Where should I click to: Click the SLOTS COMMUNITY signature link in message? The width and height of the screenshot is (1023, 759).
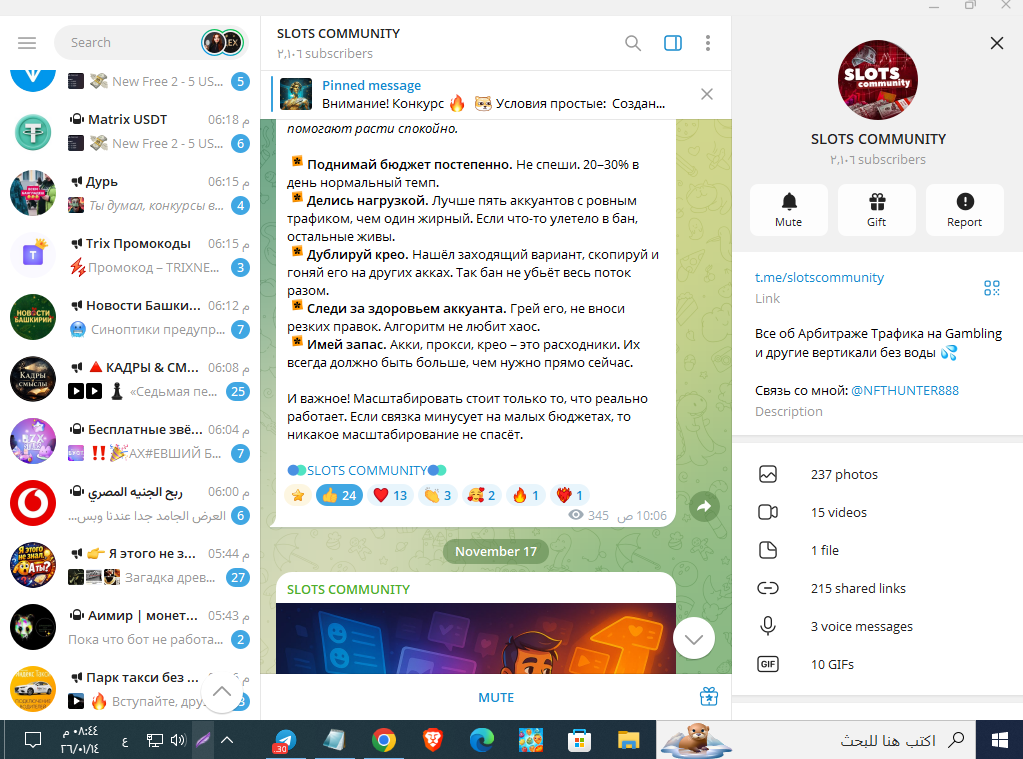point(367,471)
